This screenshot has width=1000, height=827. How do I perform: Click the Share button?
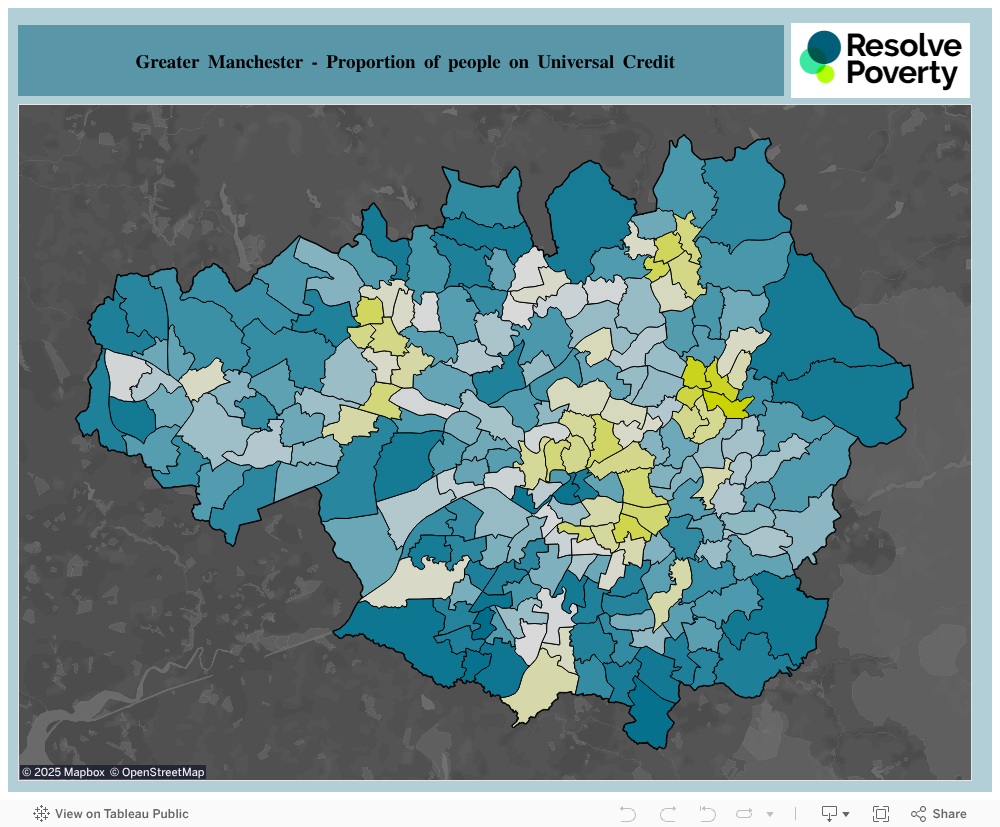coord(938,814)
